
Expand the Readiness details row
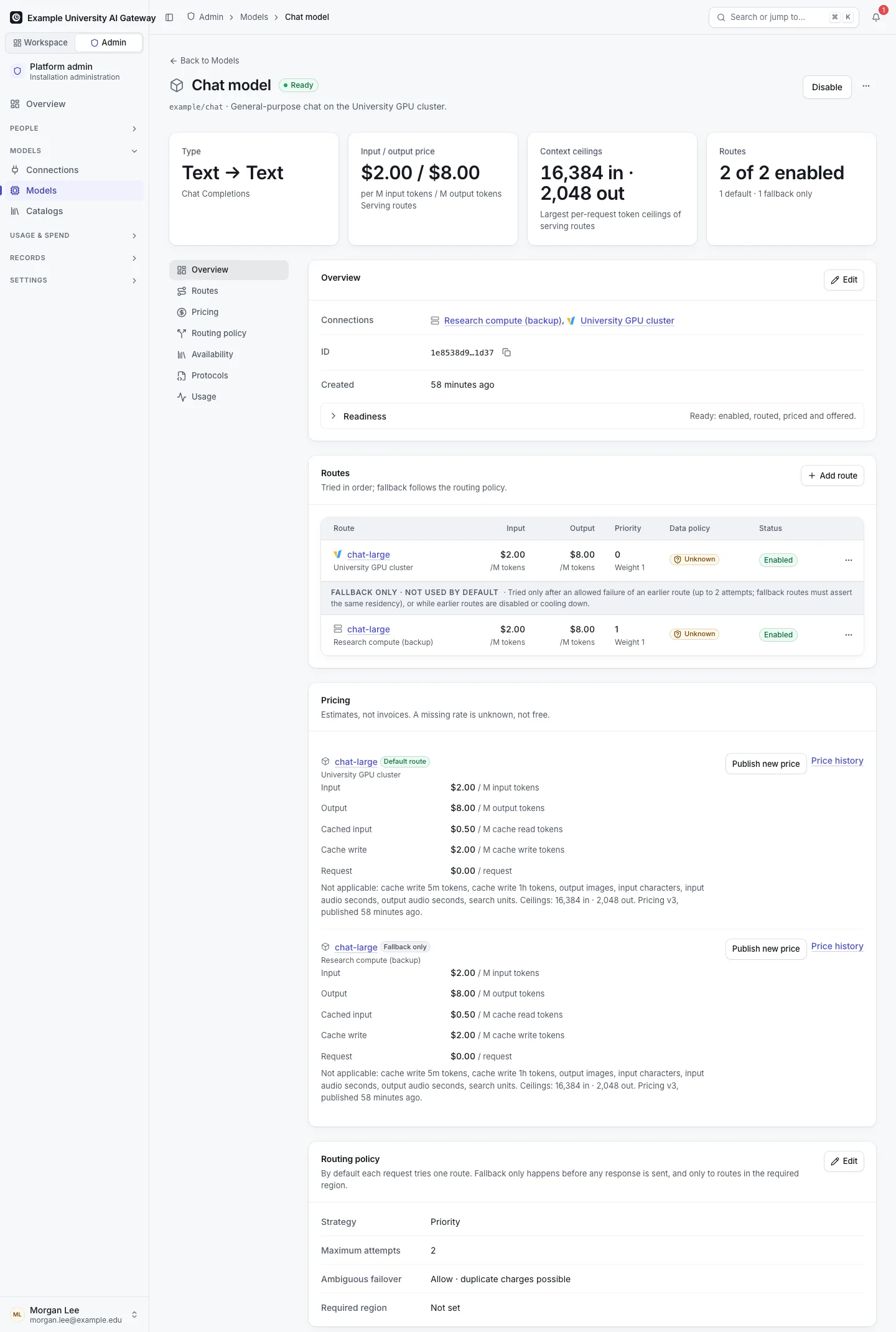click(x=592, y=416)
